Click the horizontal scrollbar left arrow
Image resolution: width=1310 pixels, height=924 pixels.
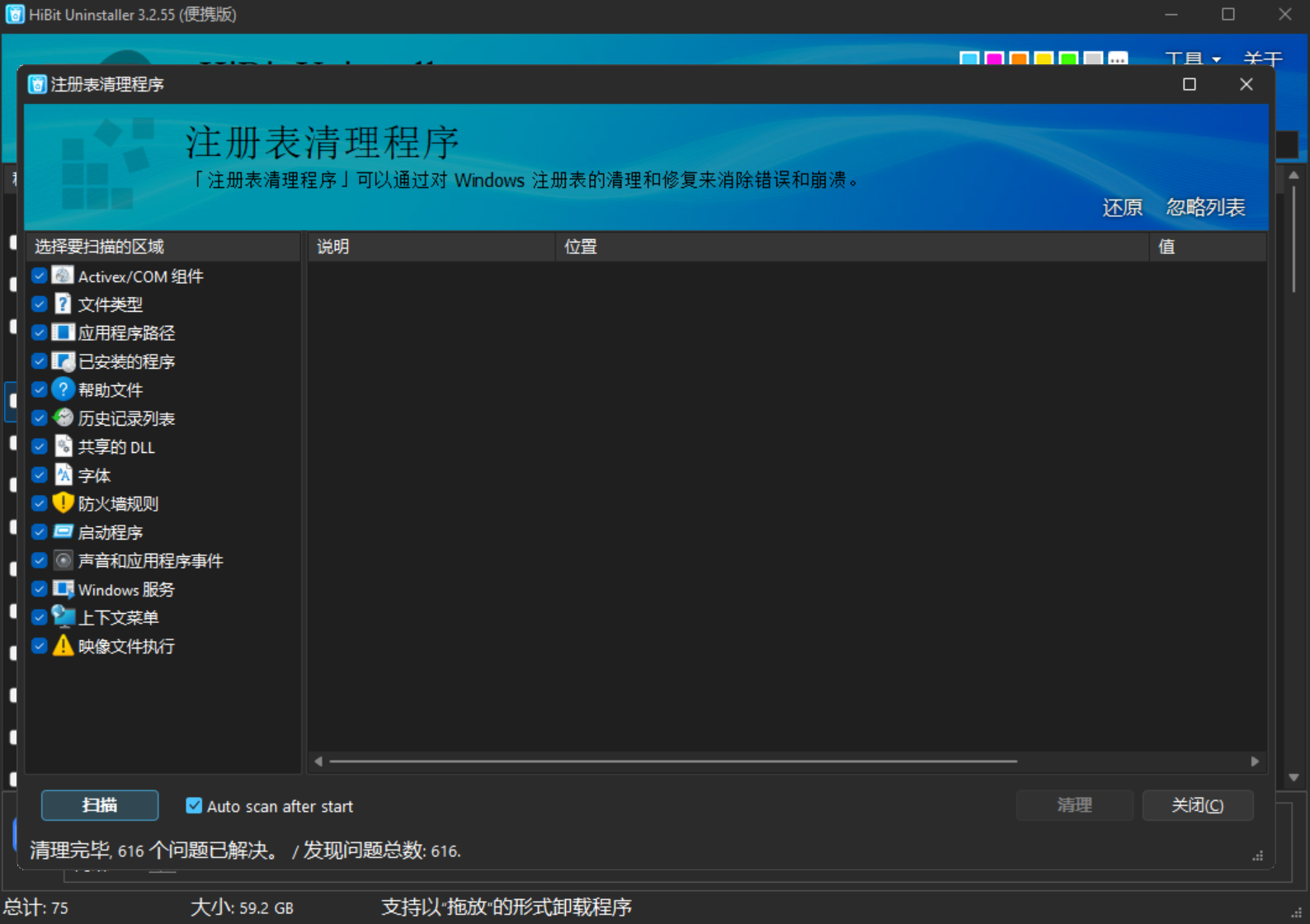(318, 761)
